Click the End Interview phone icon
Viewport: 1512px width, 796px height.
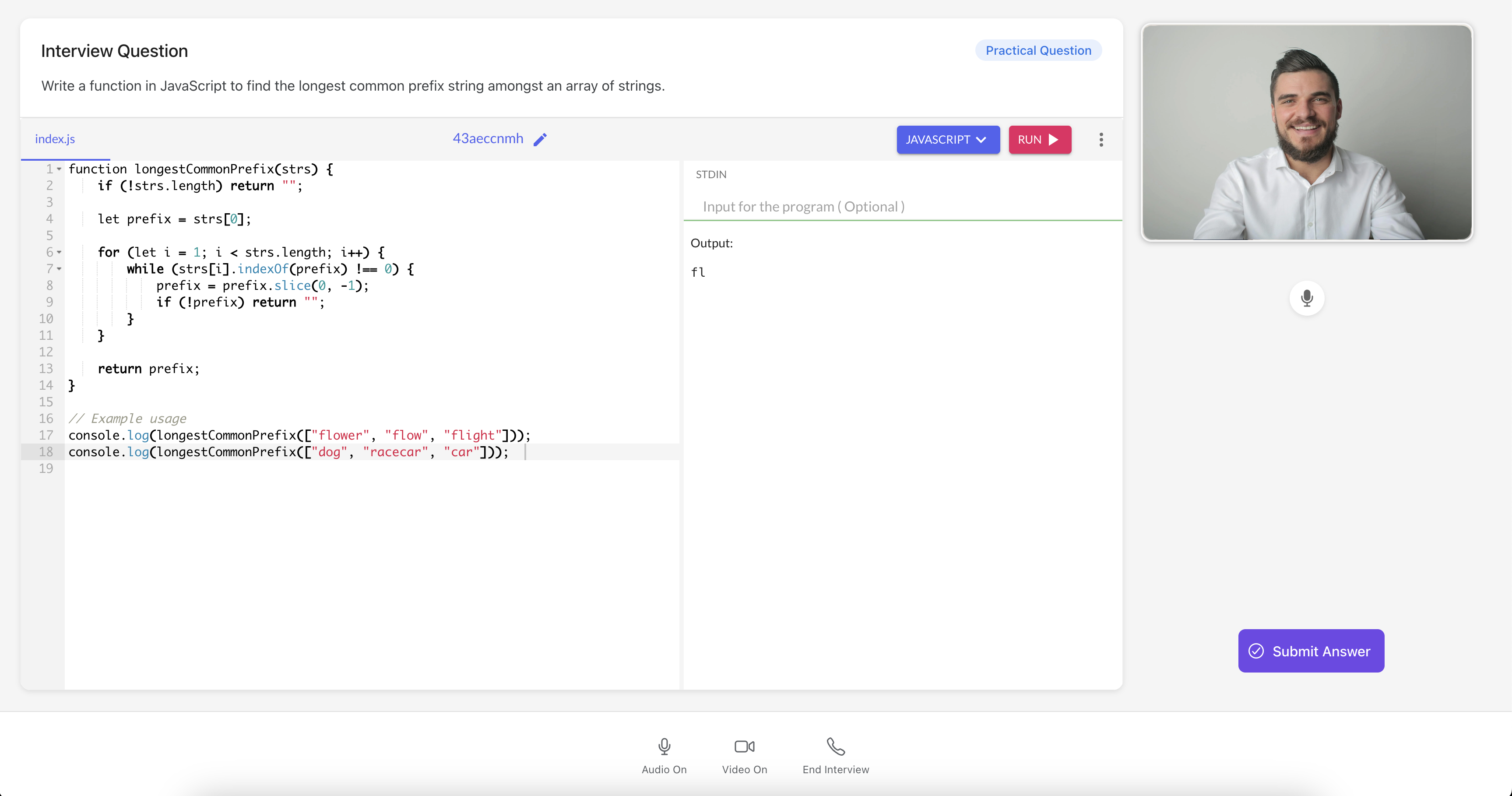pos(835,747)
